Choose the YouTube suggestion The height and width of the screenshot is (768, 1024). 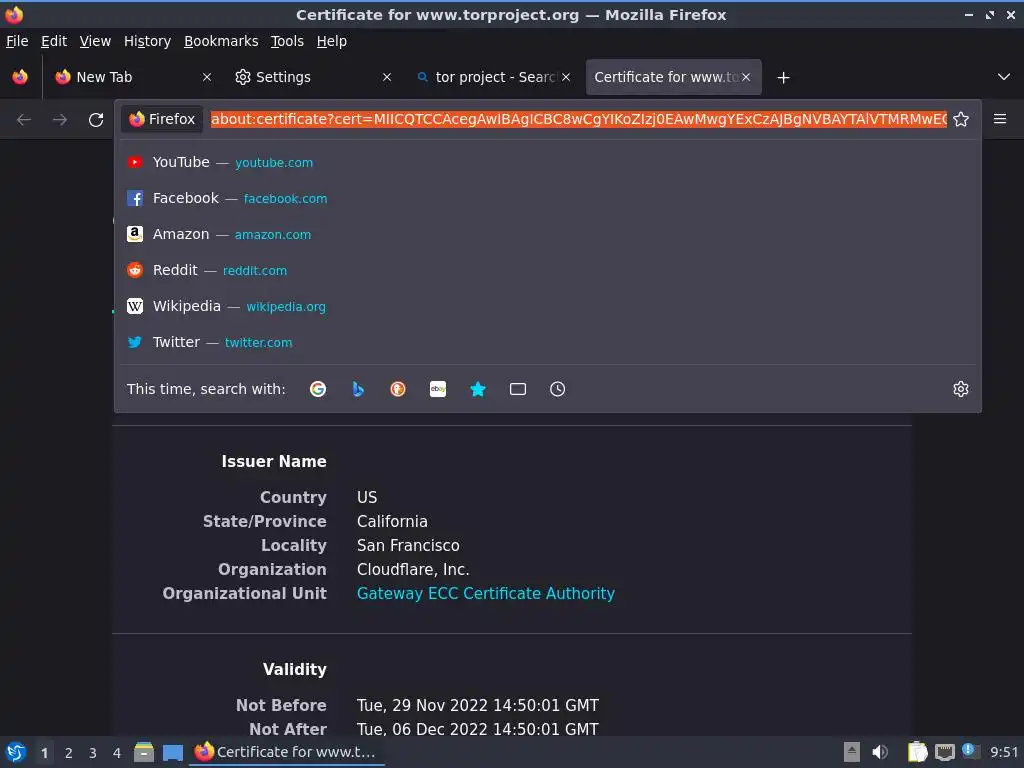[x=548, y=163]
